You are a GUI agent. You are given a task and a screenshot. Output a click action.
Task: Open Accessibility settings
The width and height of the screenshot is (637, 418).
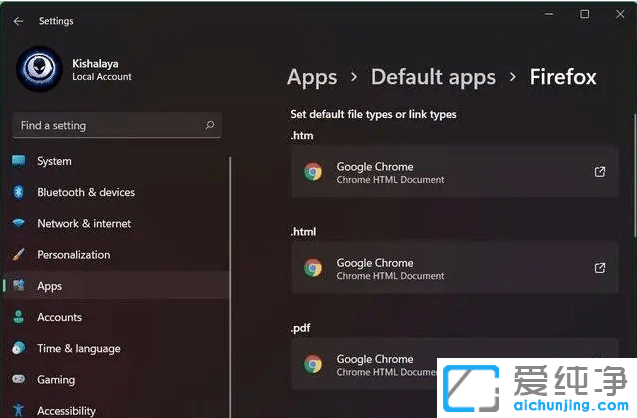[117, 408]
